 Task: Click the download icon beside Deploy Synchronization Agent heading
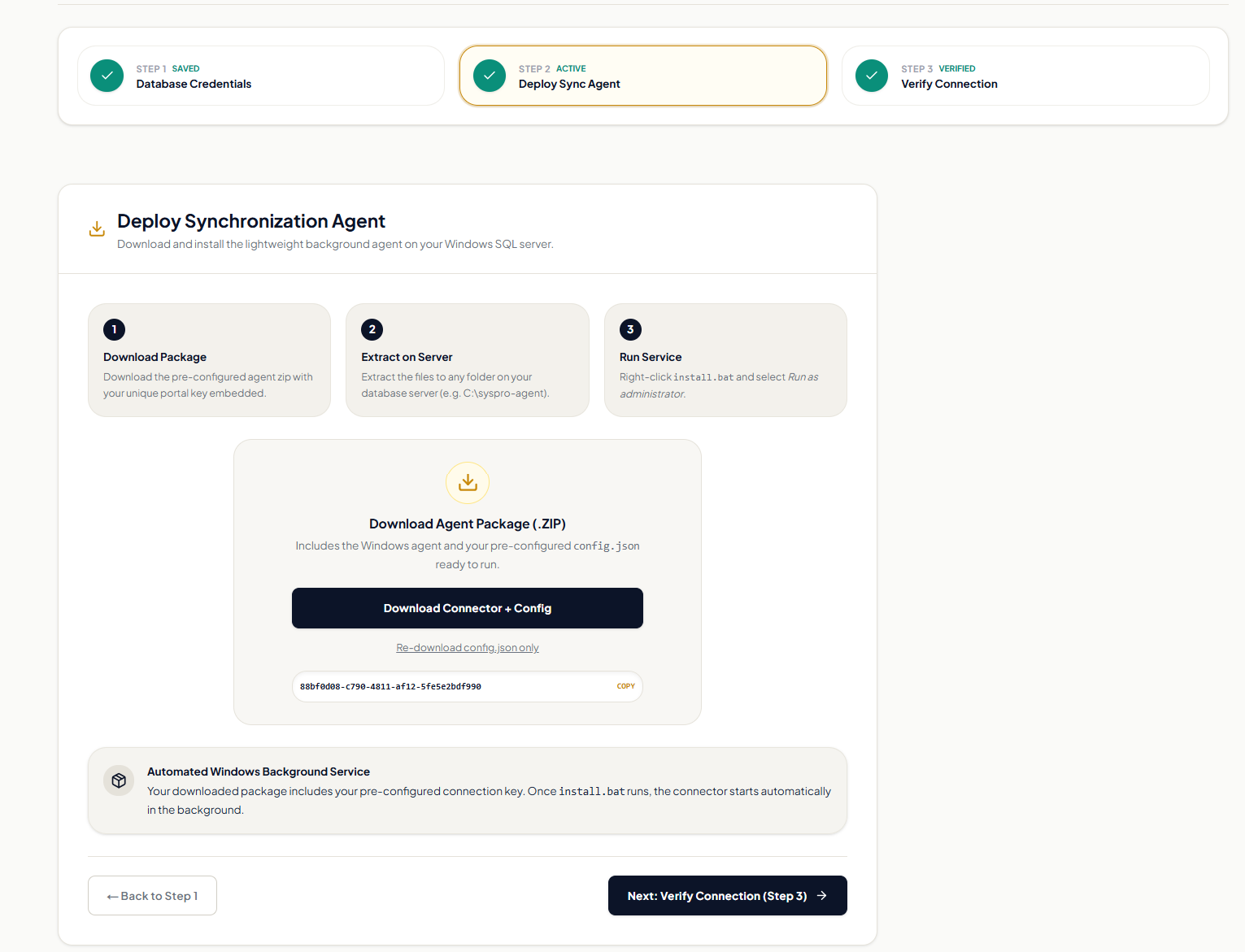(x=97, y=229)
